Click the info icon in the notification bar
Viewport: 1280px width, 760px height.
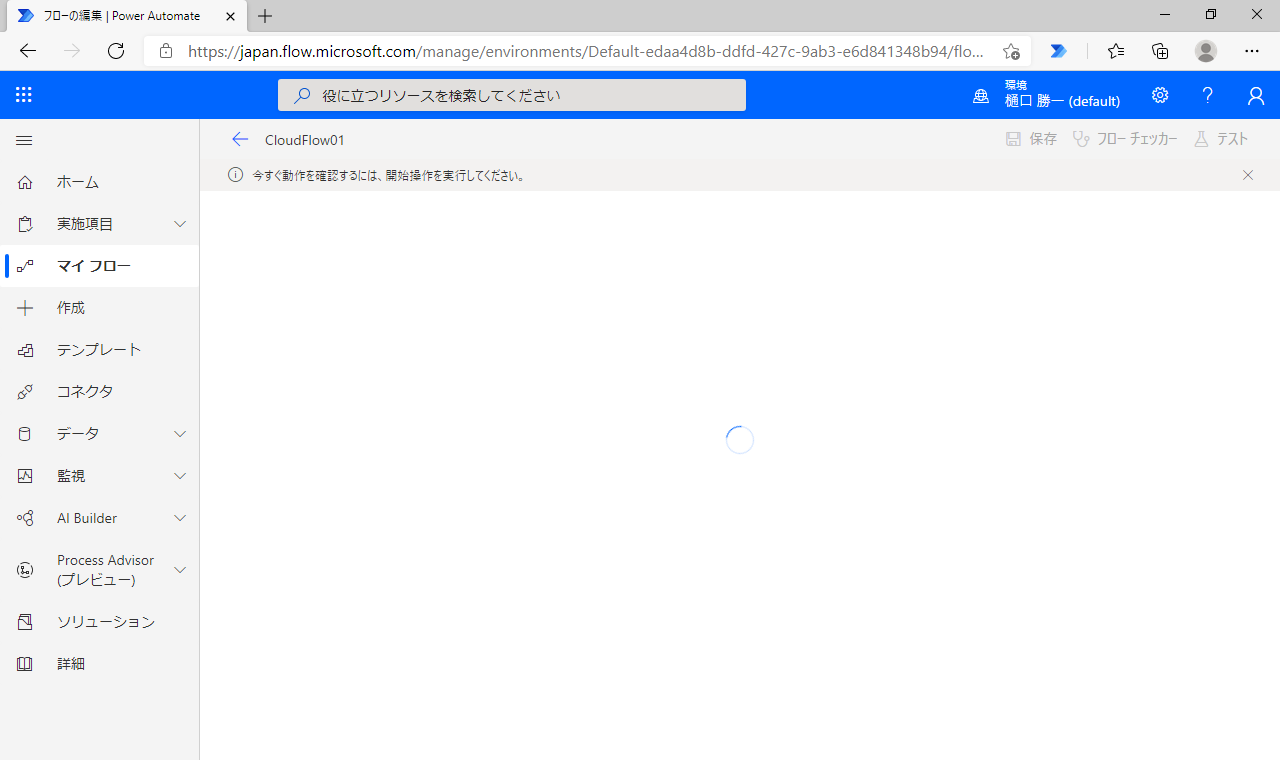pyautogui.click(x=236, y=175)
